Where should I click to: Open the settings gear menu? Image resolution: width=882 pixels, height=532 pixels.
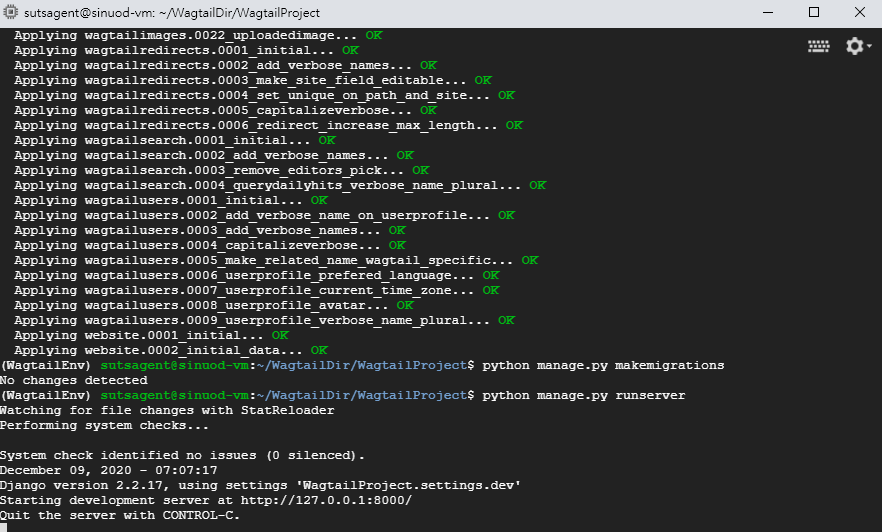pyautogui.click(x=858, y=46)
